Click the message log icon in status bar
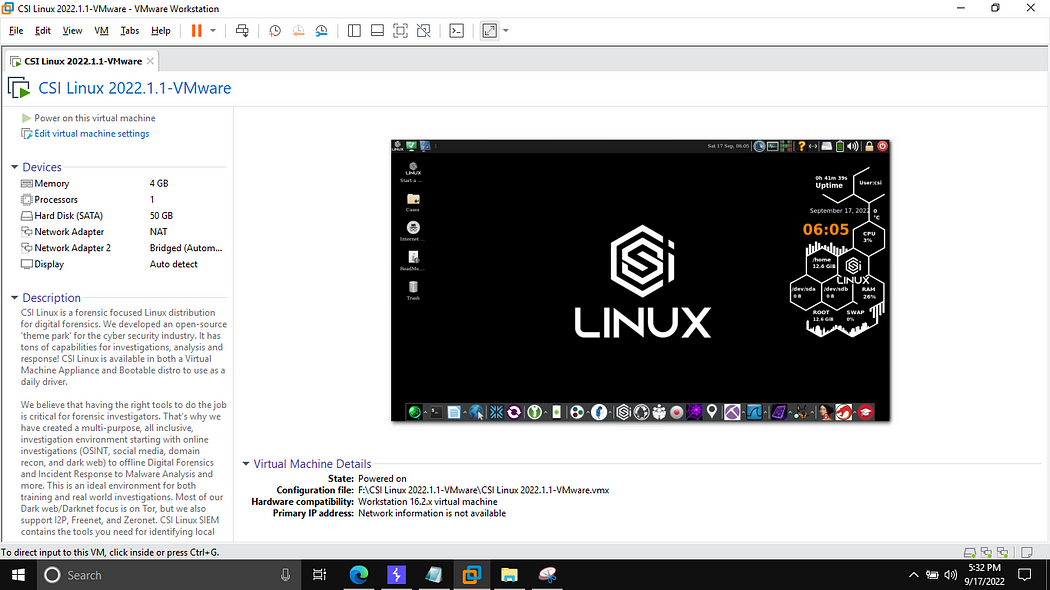The image size is (1050, 590). 1027,552
